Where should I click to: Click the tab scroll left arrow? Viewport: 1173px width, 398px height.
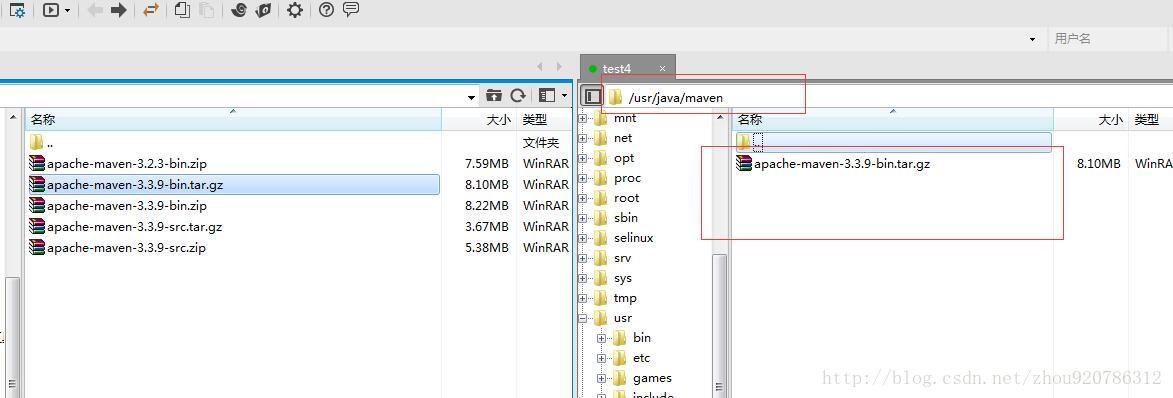click(x=539, y=67)
